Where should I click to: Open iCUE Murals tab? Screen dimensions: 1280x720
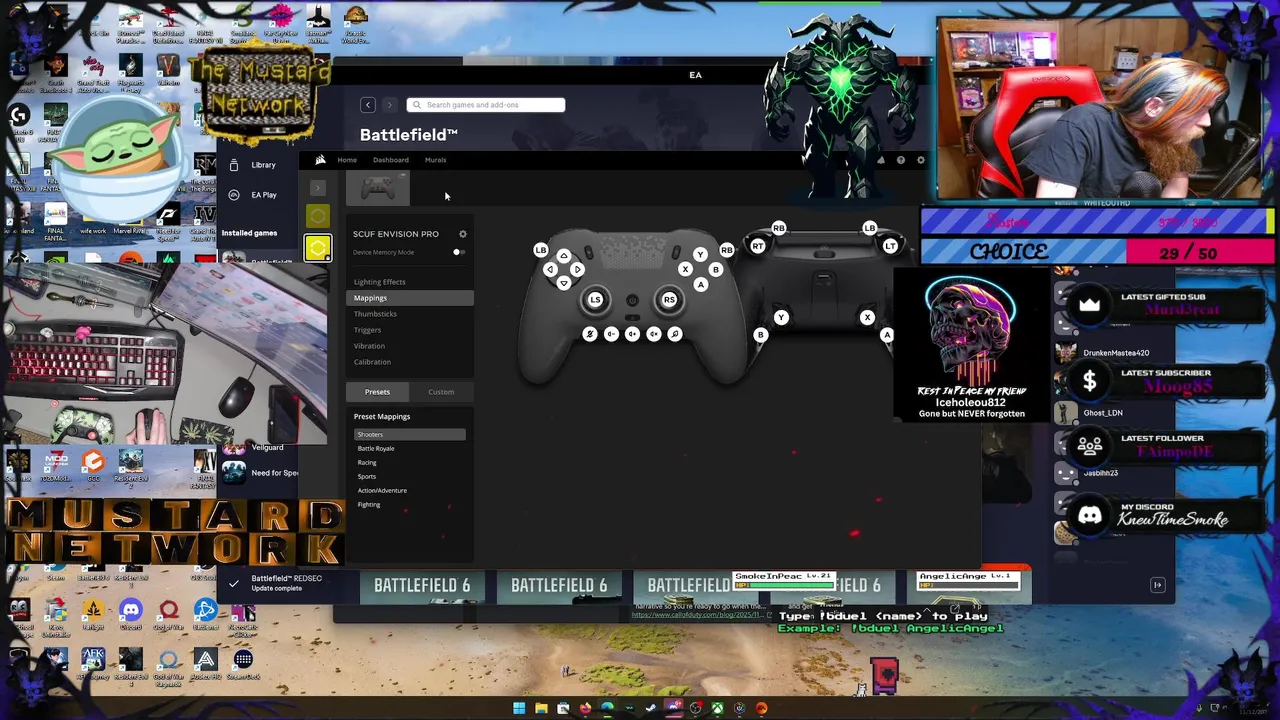point(435,160)
